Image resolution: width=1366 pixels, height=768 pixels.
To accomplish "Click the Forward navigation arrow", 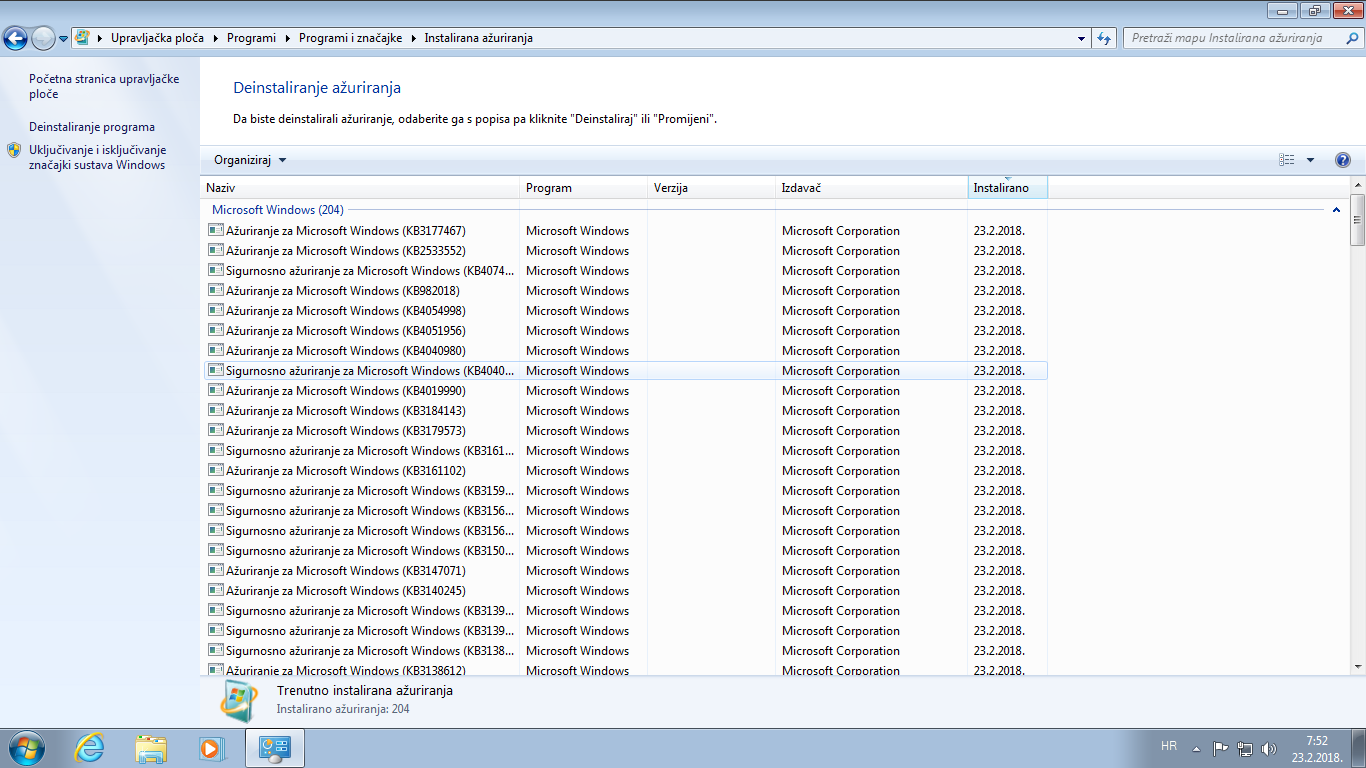I will click(x=43, y=38).
